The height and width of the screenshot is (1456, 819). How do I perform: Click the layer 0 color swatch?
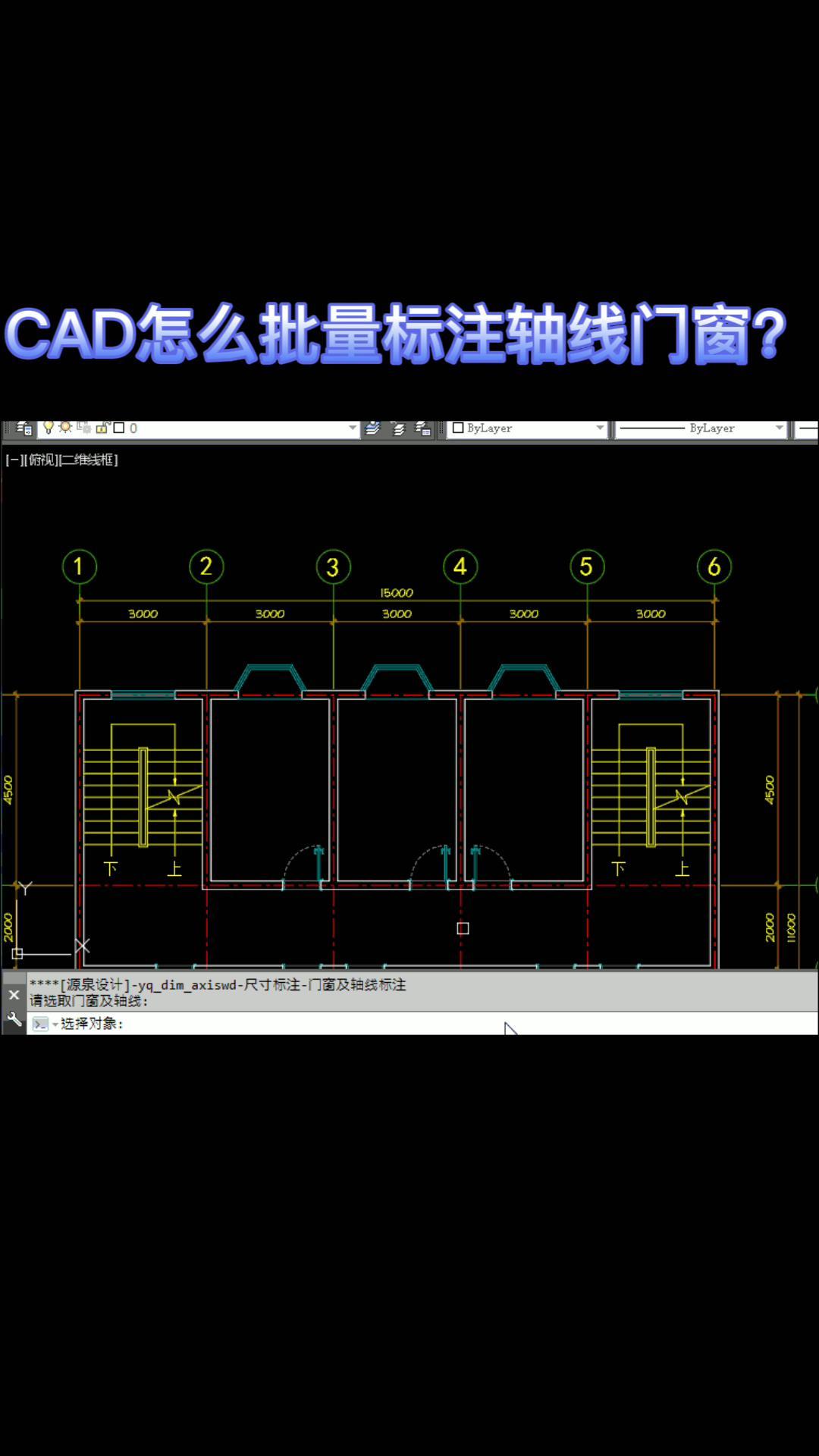click(119, 428)
